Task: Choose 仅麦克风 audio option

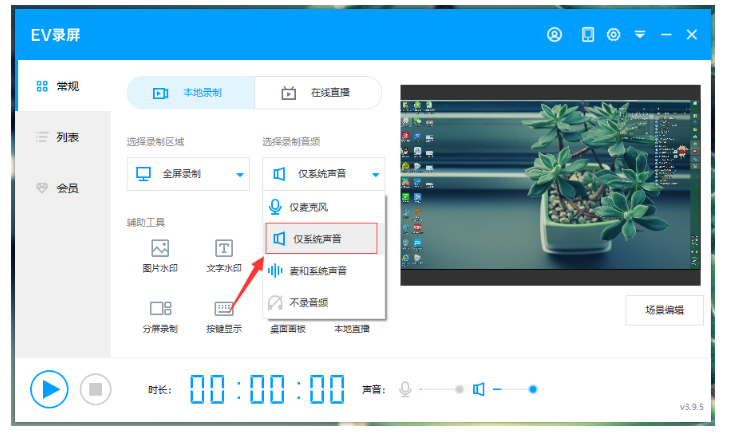Action: (x=324, y=207)
